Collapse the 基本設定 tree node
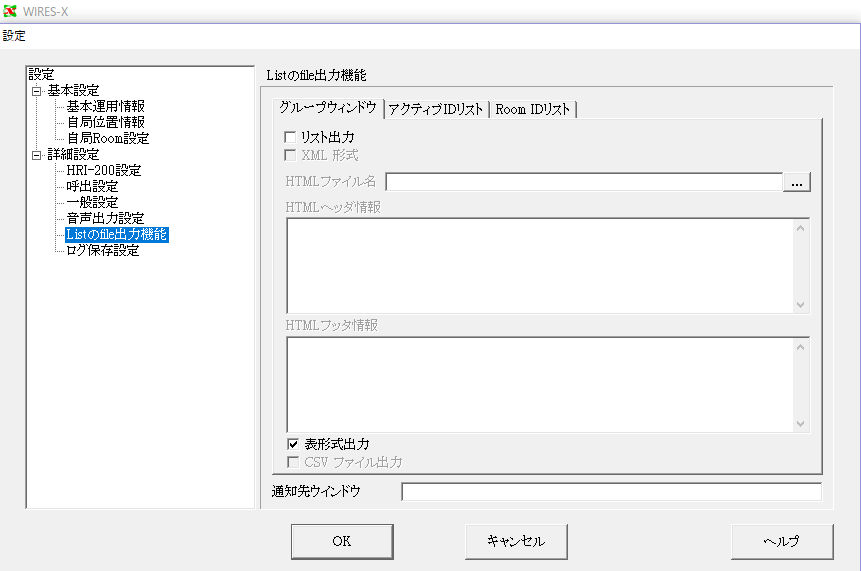Viewport: 861px width, 571px height. click(x=36, y=91)
